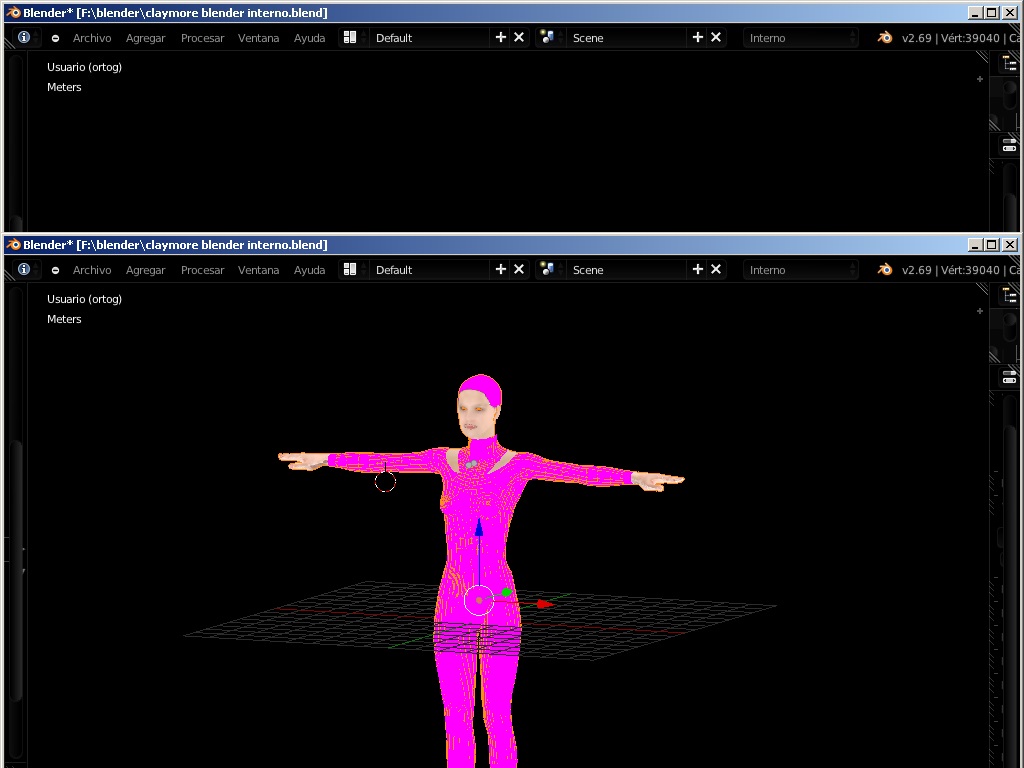Open Properties editor type icon, lower window
Image resolution: width=1024 pixels, height=768 pixels.
pos(1010,378)
